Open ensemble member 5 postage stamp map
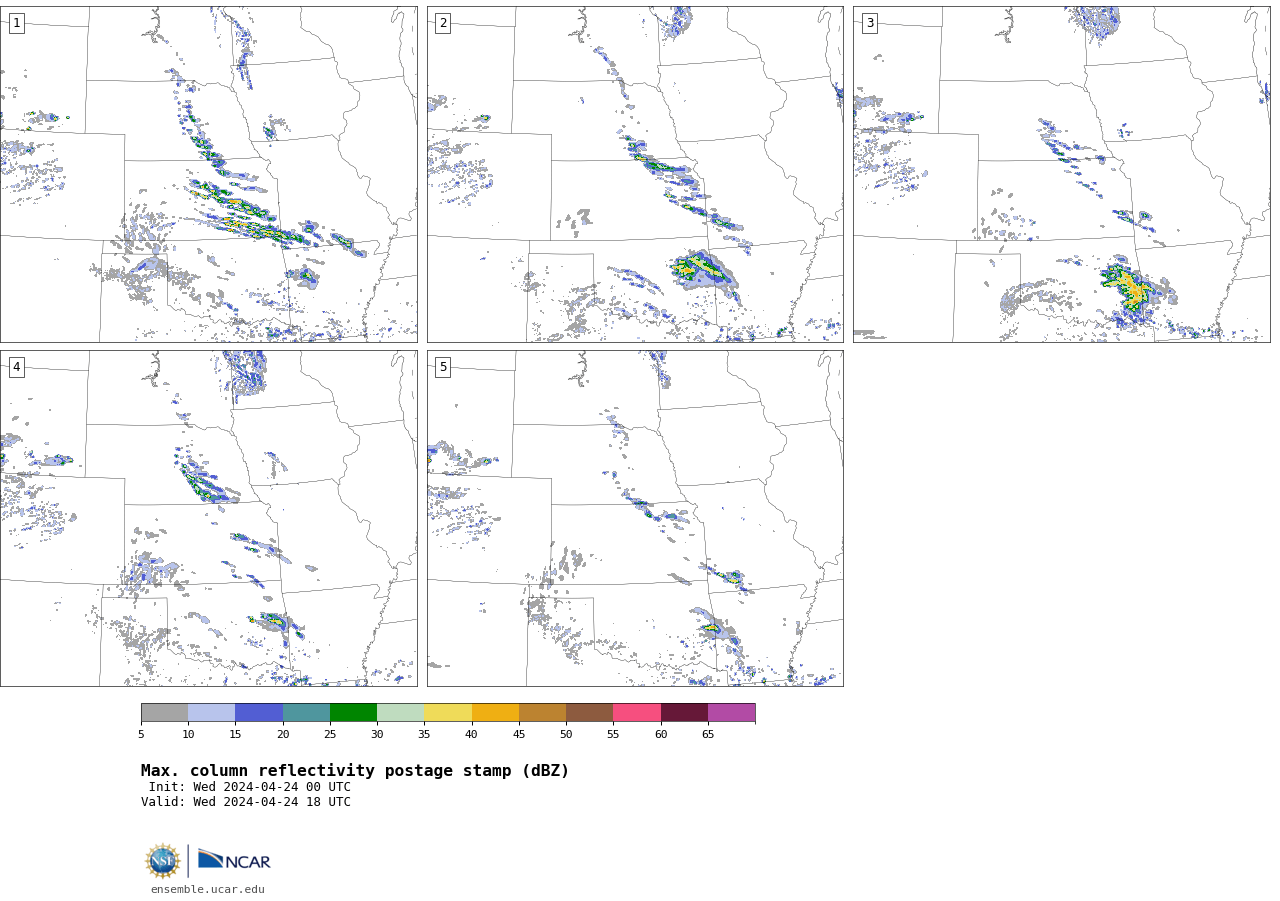 pos(635,518)
